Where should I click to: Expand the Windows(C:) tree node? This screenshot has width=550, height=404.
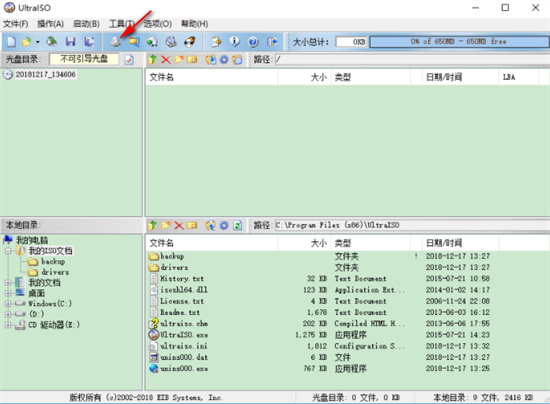coord(8,303)
